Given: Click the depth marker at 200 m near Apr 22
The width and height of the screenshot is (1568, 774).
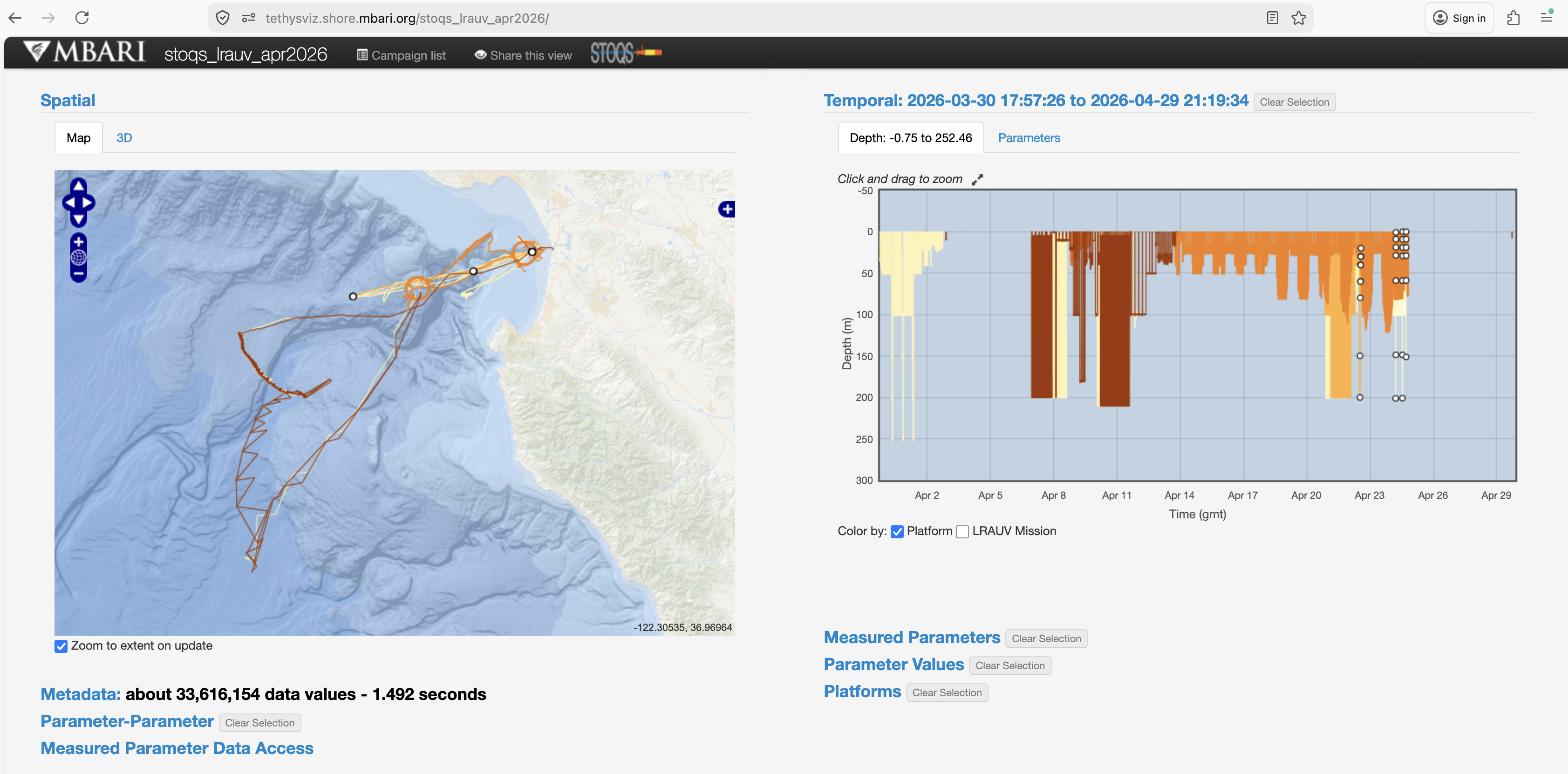Looking at the screenshot, I should [1360, 397].
